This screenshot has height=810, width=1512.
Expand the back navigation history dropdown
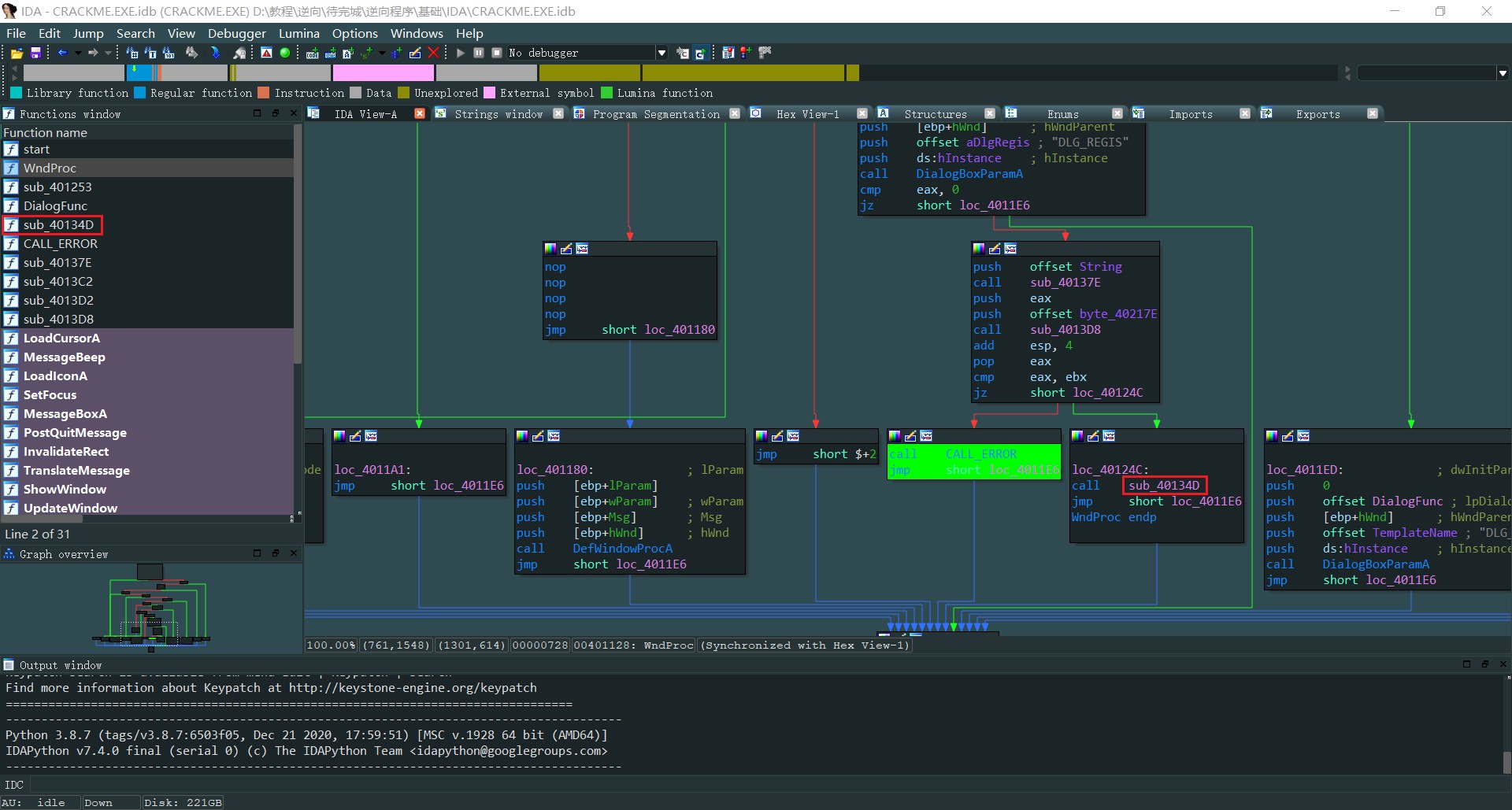point(77,53)
